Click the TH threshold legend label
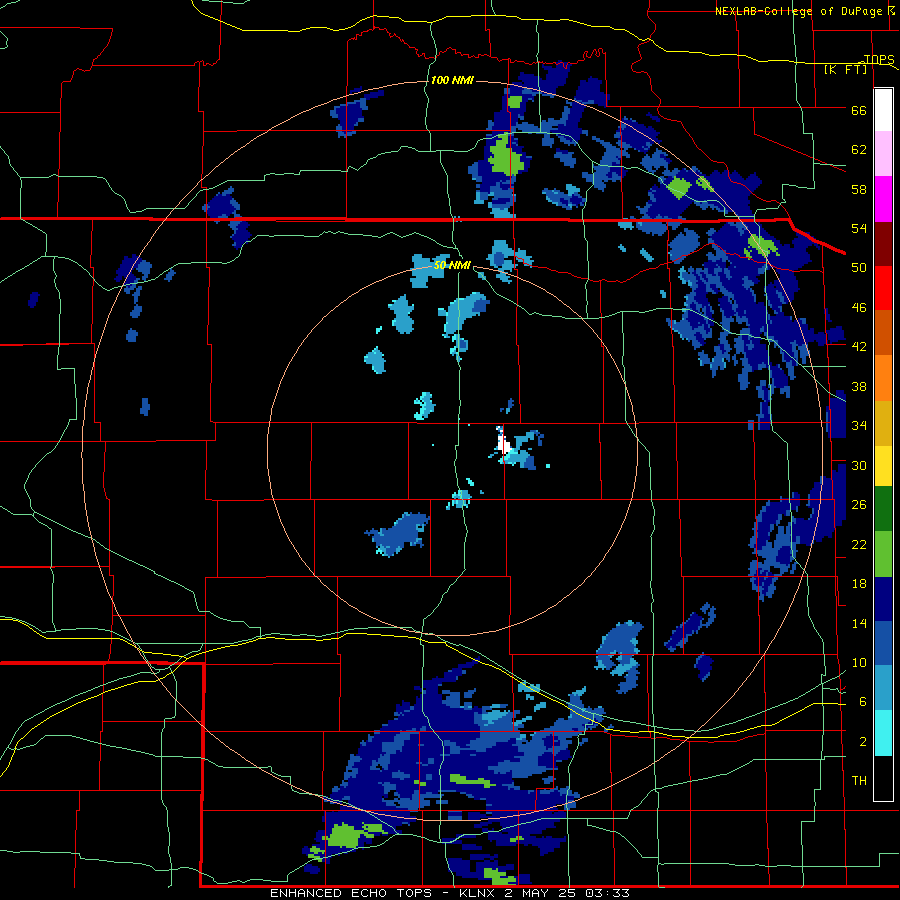The width and height of the screenshot is (900, 900). 859,780
